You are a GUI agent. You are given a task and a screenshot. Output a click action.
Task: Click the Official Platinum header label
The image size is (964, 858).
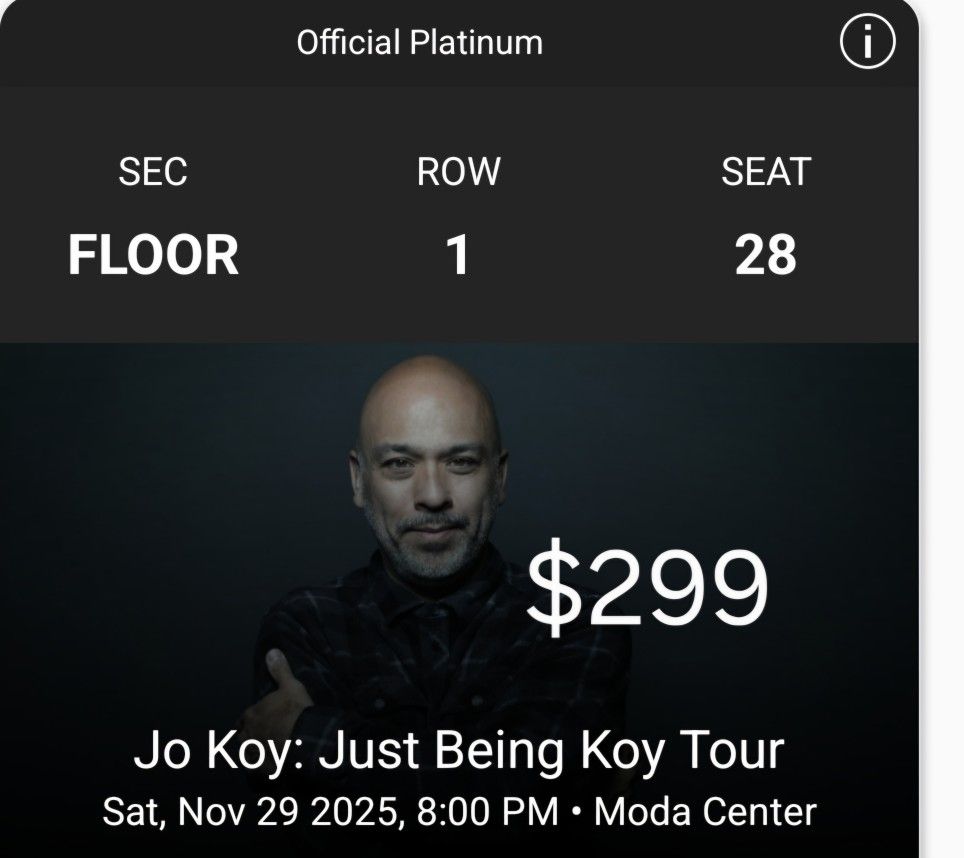coord(417,42)
